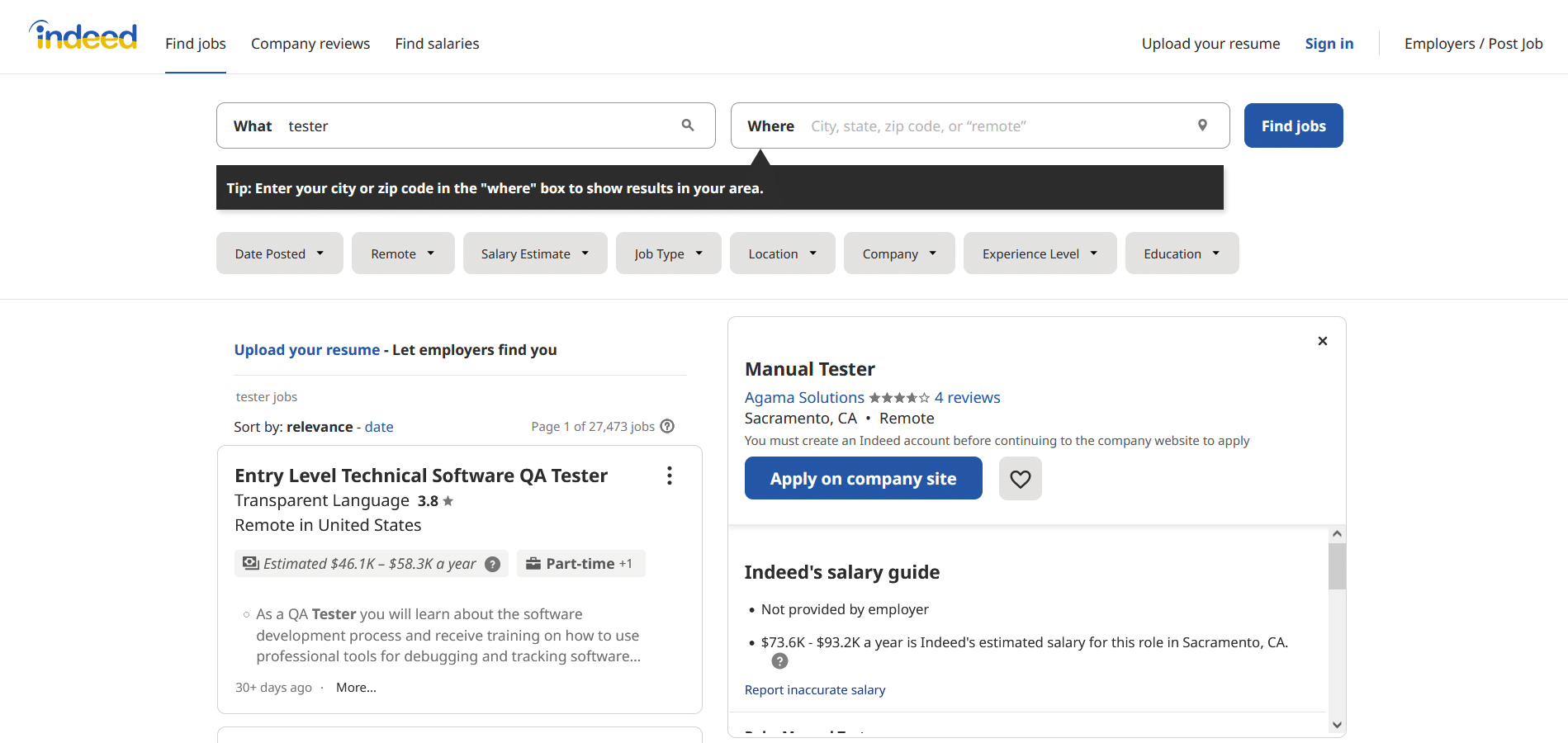Open the 4 reviews link

(x=968, y=398)
